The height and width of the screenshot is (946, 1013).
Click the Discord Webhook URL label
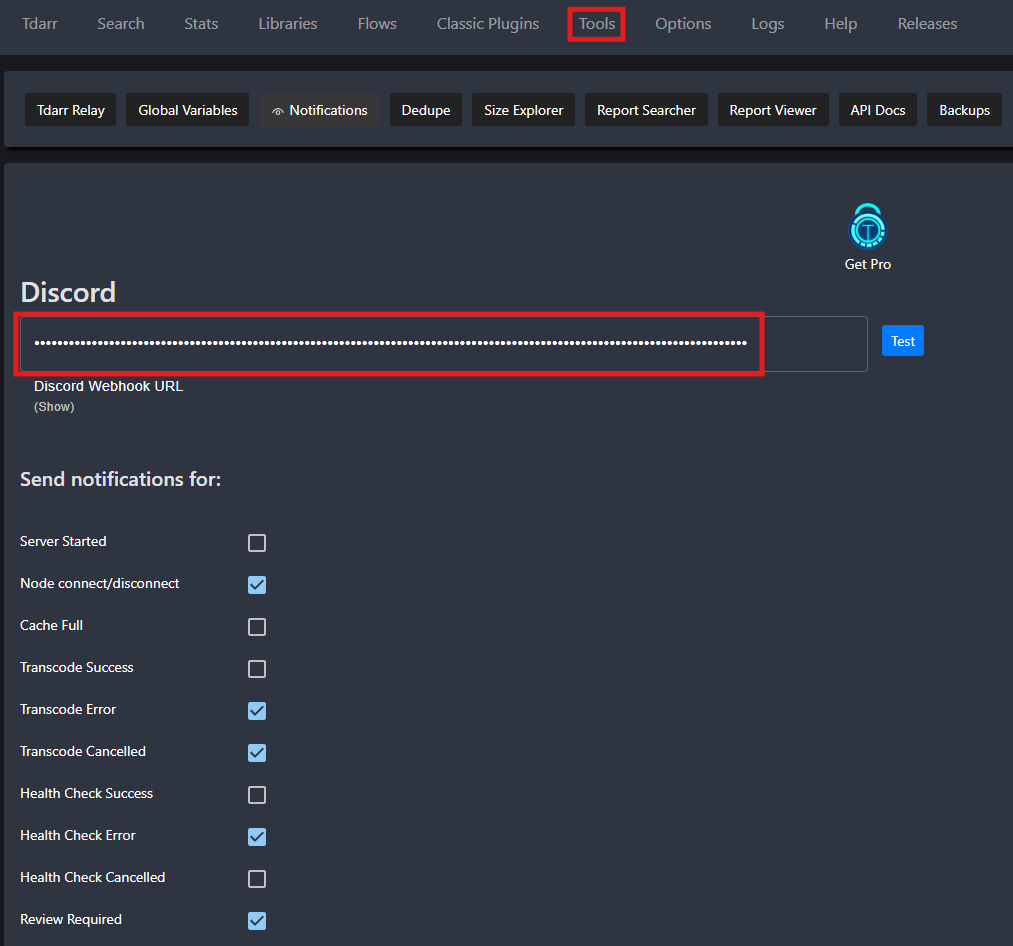coord(109,386)
